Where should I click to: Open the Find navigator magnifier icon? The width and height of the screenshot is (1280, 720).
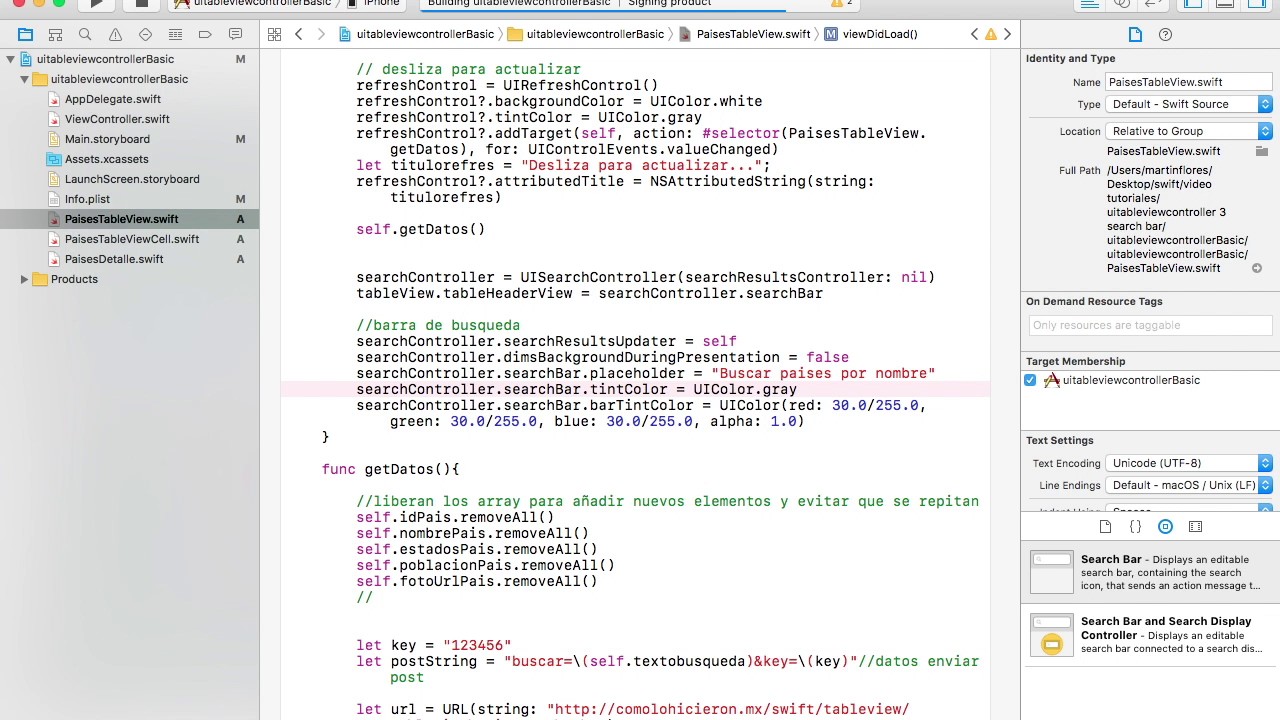click(x=85, y=34)
